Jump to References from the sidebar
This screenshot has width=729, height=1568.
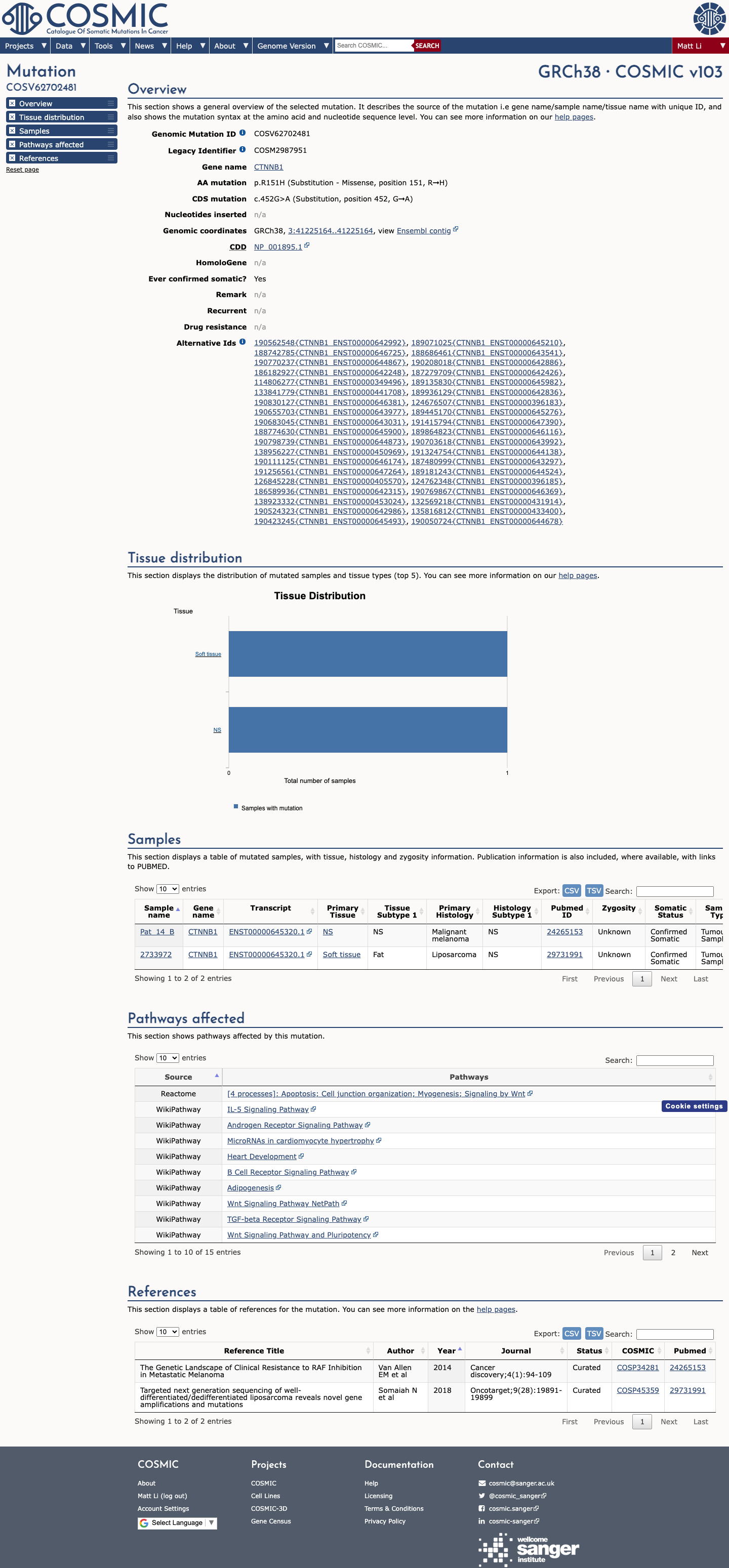click(x=38, y=158)
